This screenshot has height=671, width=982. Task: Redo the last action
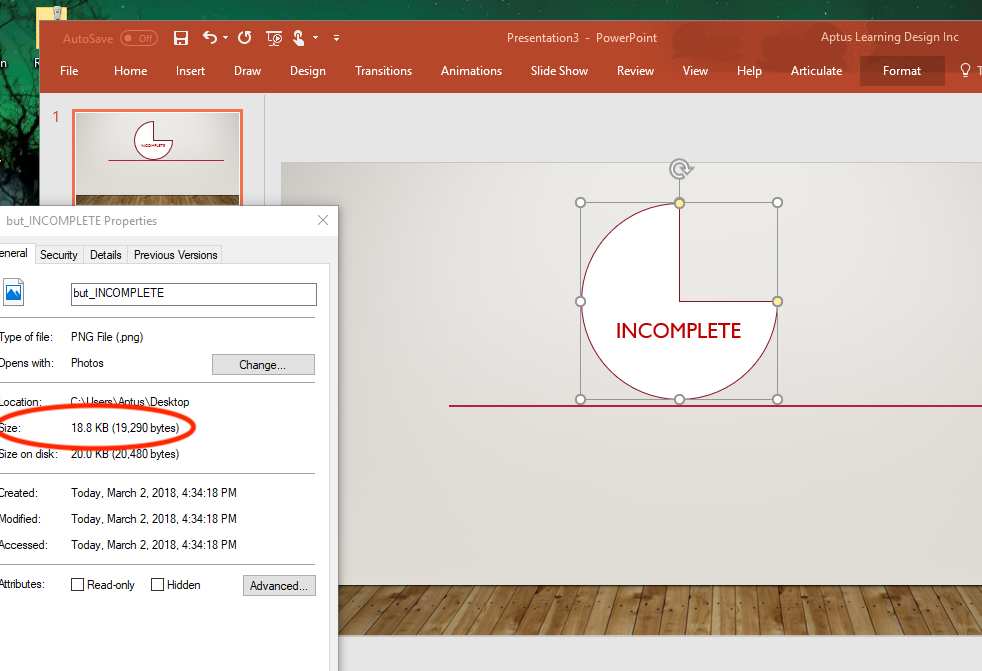pos(244,38)
